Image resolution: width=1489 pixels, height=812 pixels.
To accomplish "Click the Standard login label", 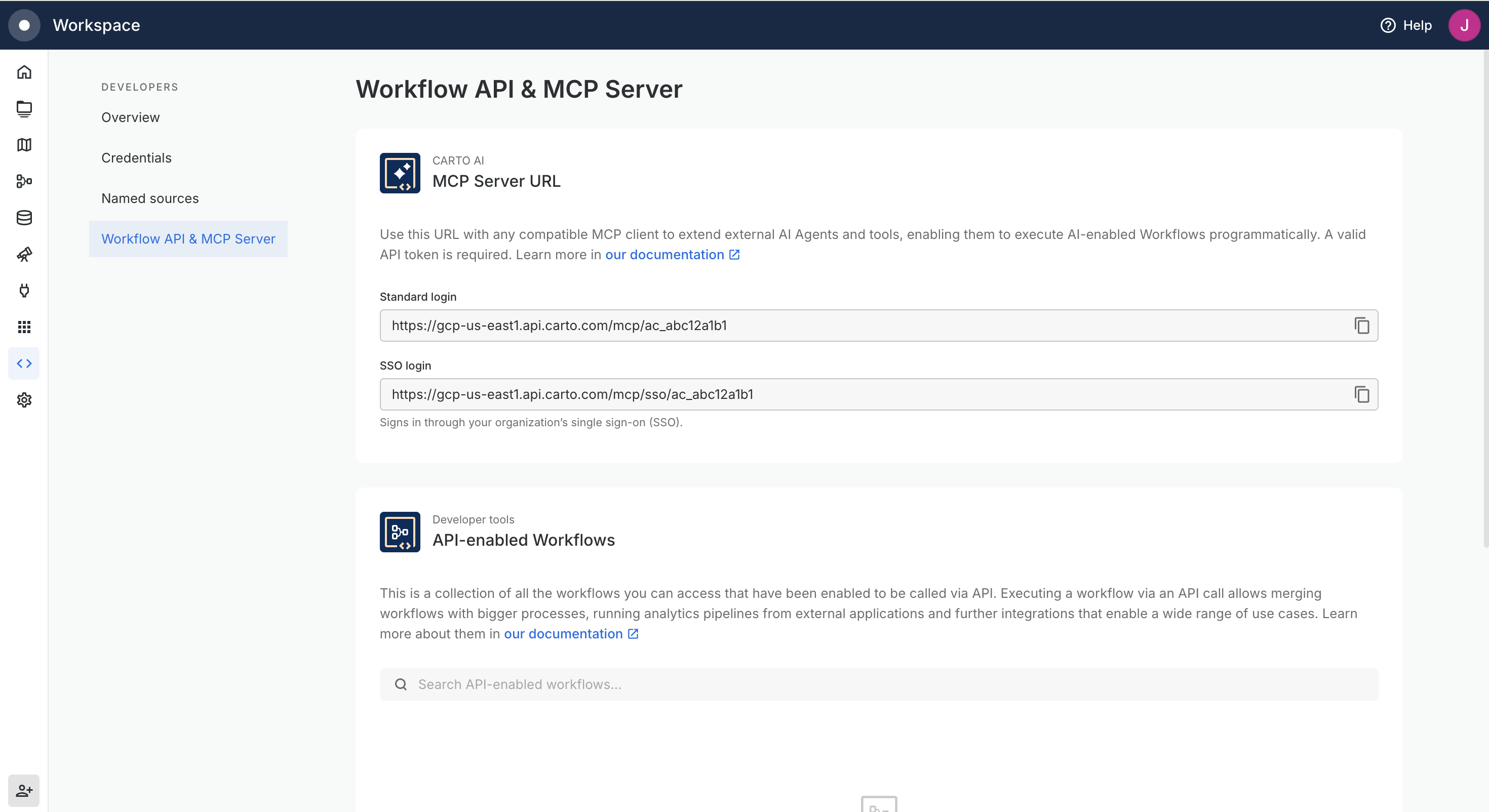I will click(418, 297).
